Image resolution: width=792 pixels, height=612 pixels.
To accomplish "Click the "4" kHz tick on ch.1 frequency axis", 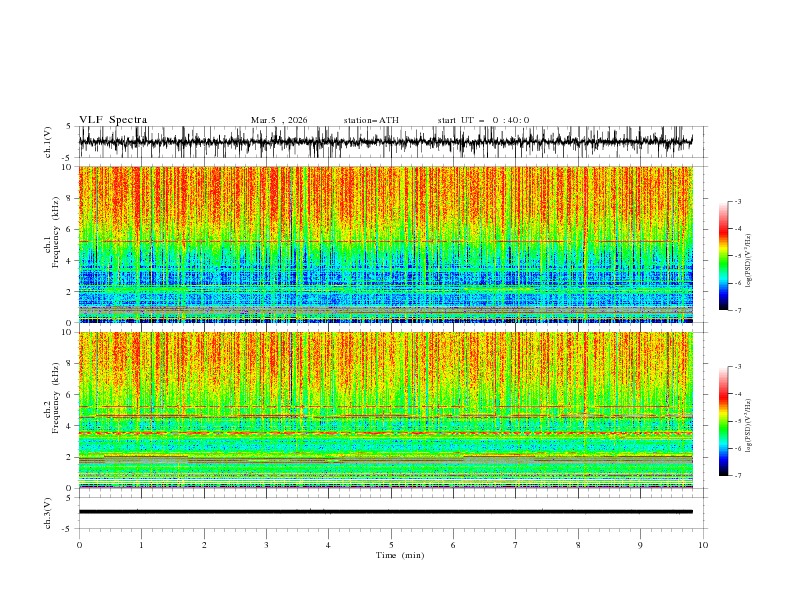I will pyautogui.click(x=69, y=261).
